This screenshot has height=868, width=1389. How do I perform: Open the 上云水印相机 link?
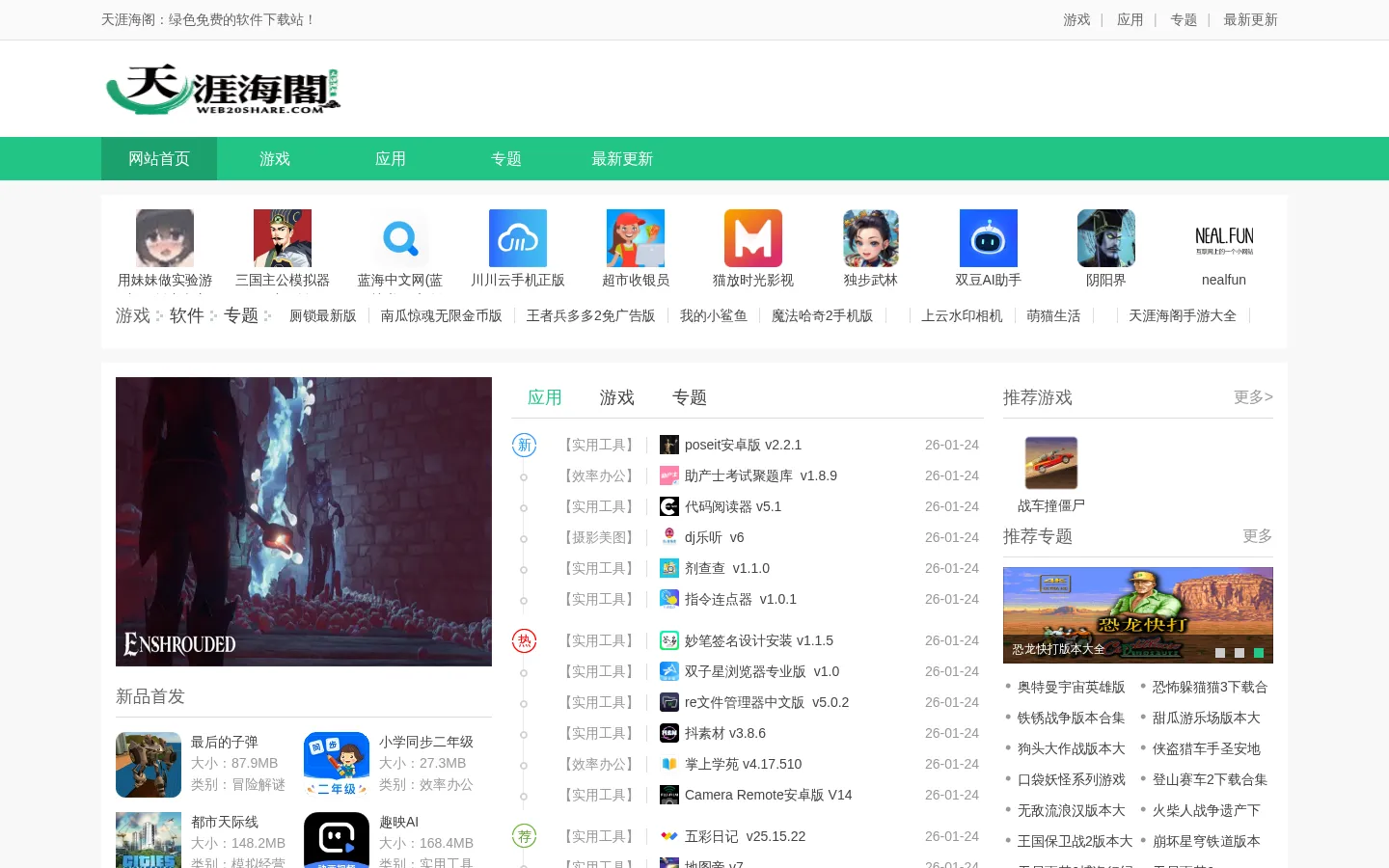pyautogui.click(x=962, y=315)
